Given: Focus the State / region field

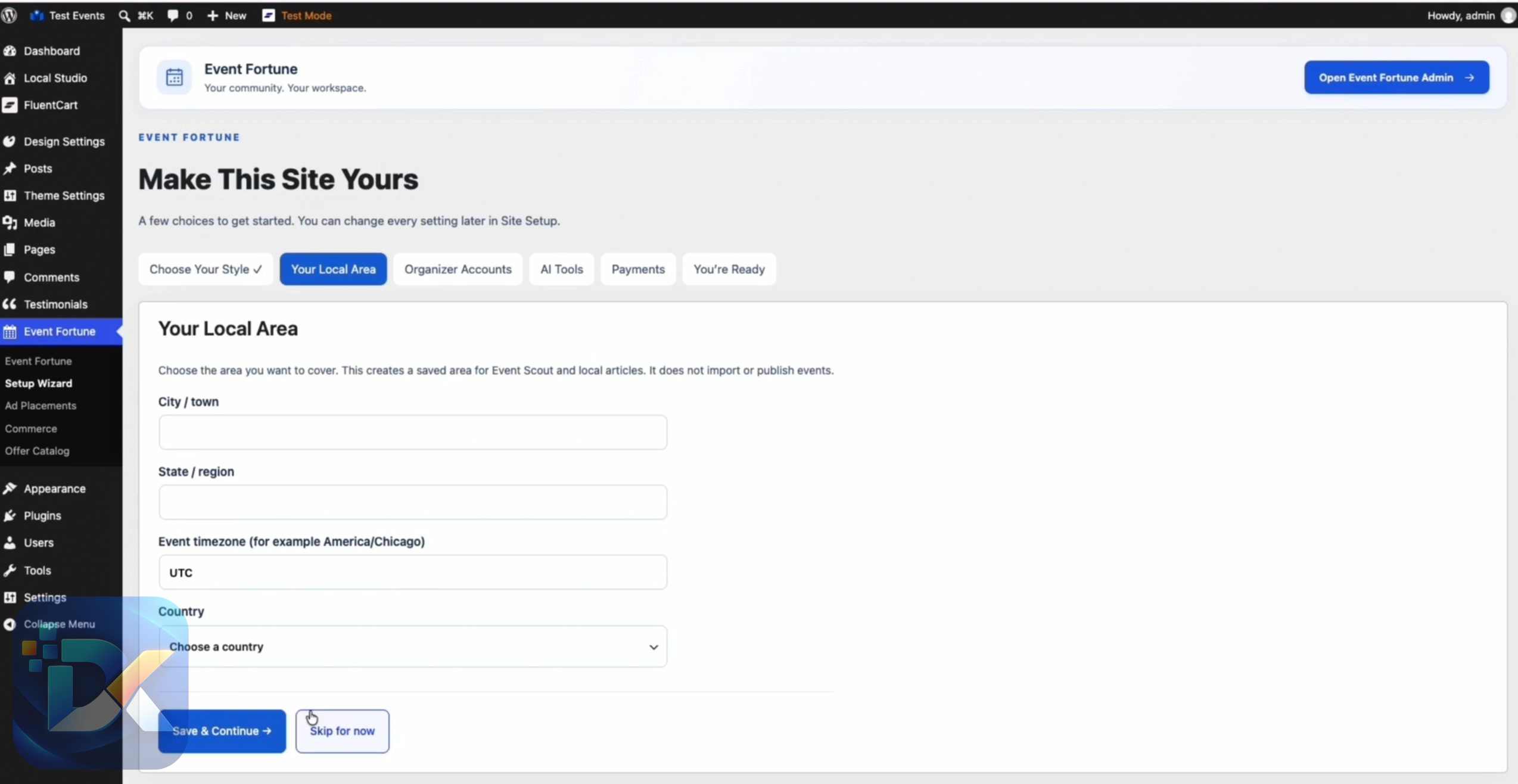Looking at the screenshot, I should (413, 502).
